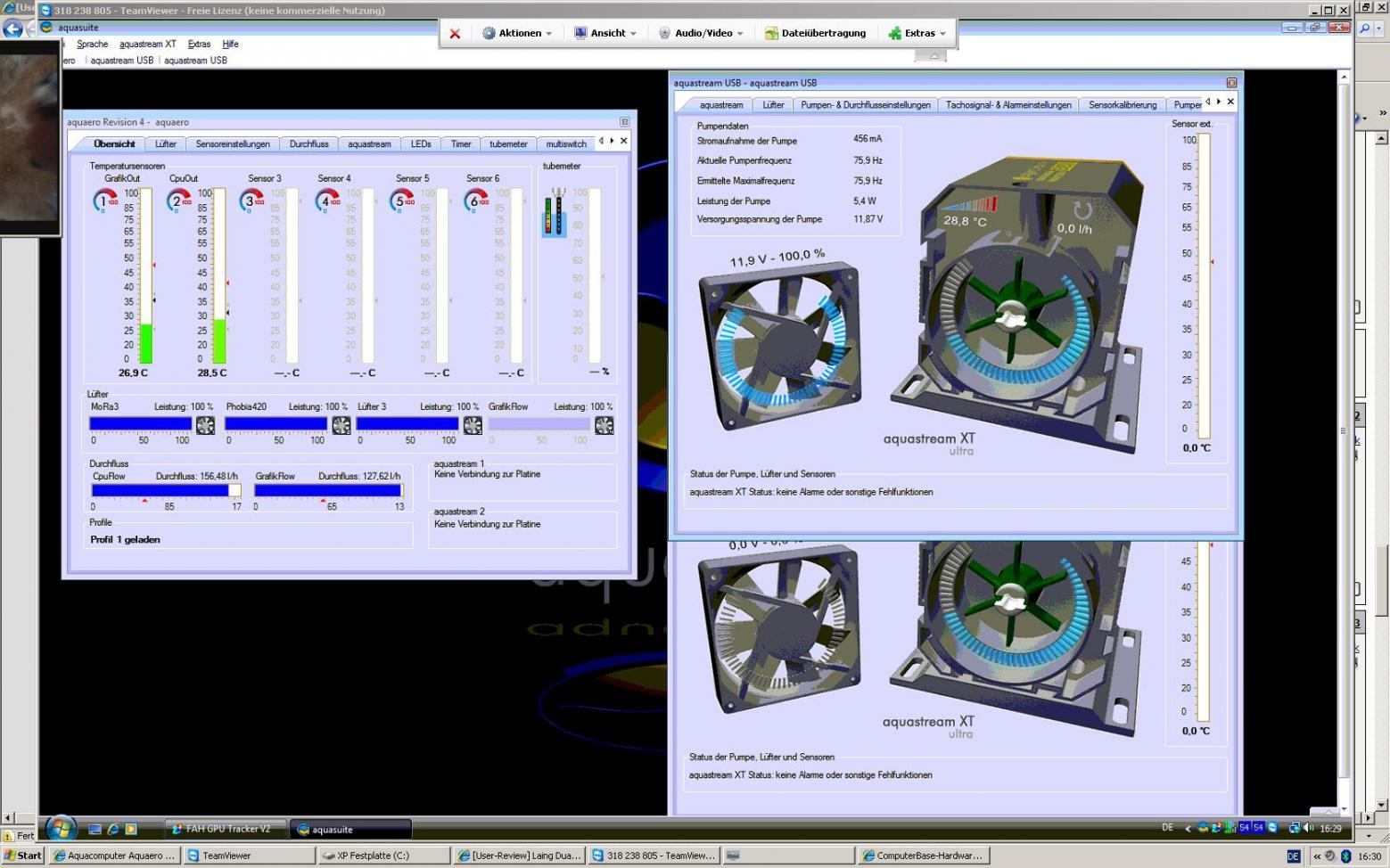Click 'Profil 1 geladen' profile text

tap(125, 539)
